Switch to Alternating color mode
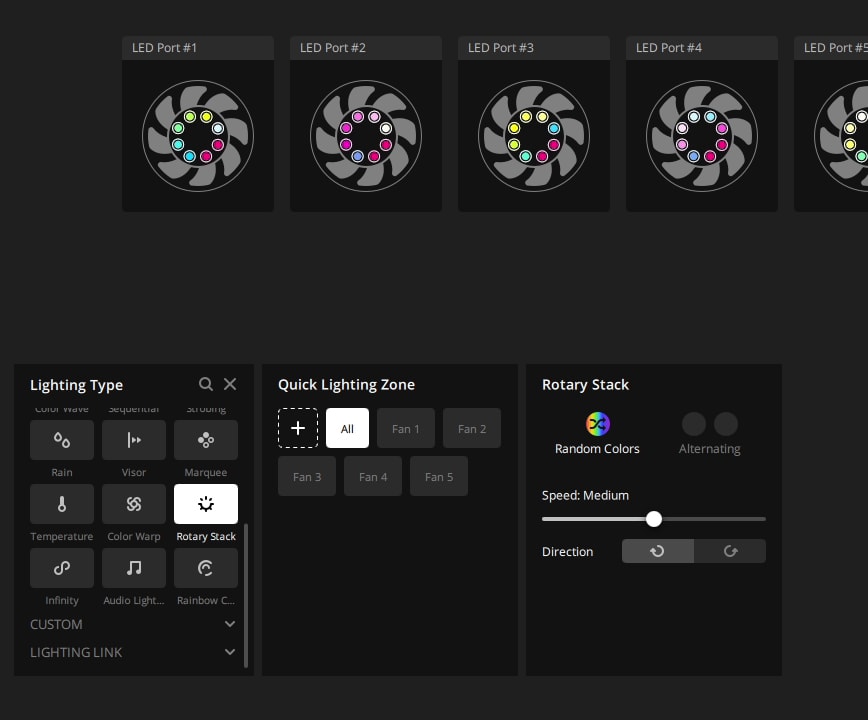Viewport: 868px width, 720px height. pyautogui.click(x=709, y=424)
